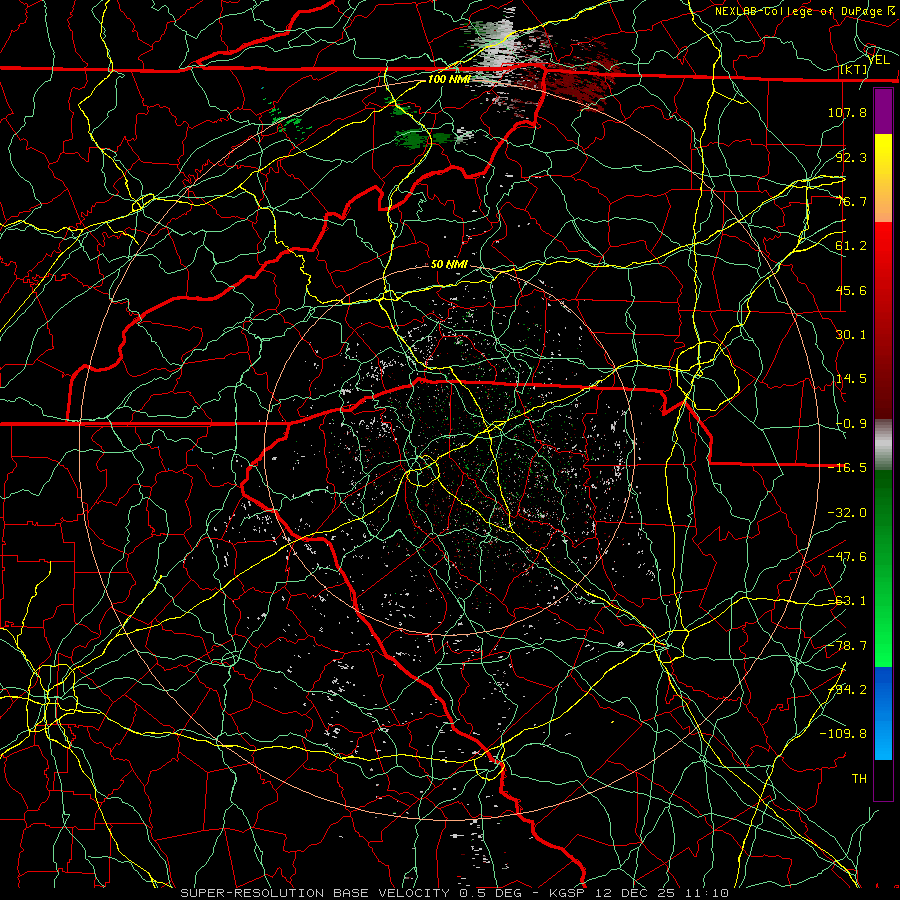This screenshot has height=900, width=900.
Task: Pick the light cyan segment of color bar
Action: coord(883,743)
